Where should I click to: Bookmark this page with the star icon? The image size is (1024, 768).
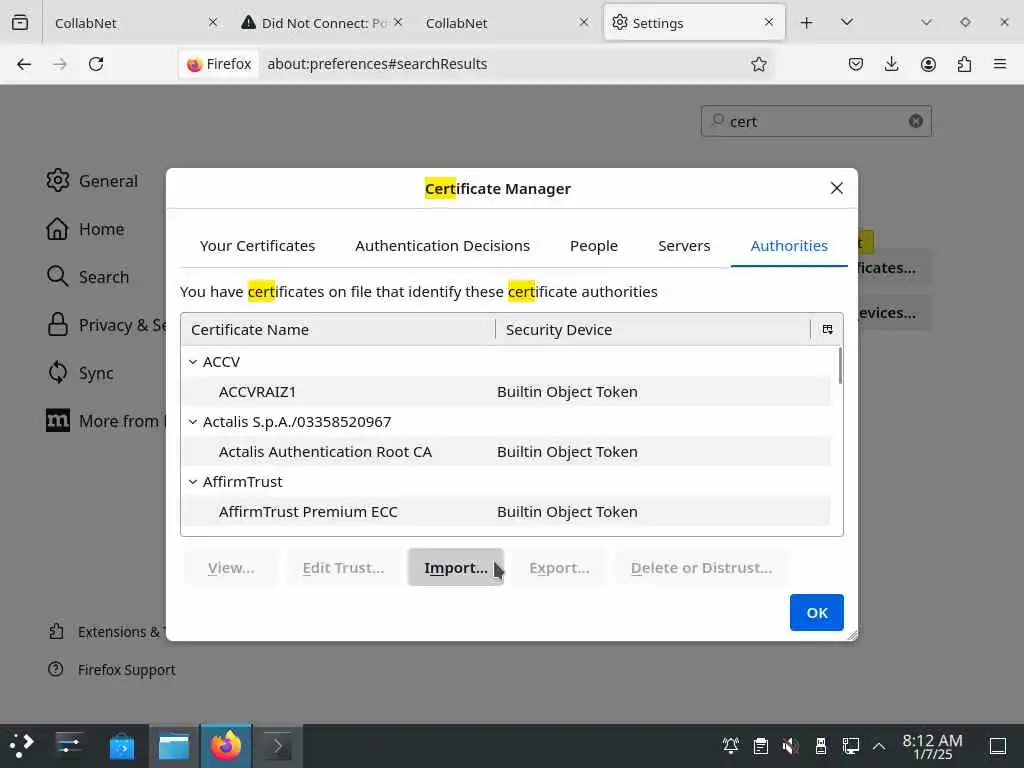click(758, 64)
